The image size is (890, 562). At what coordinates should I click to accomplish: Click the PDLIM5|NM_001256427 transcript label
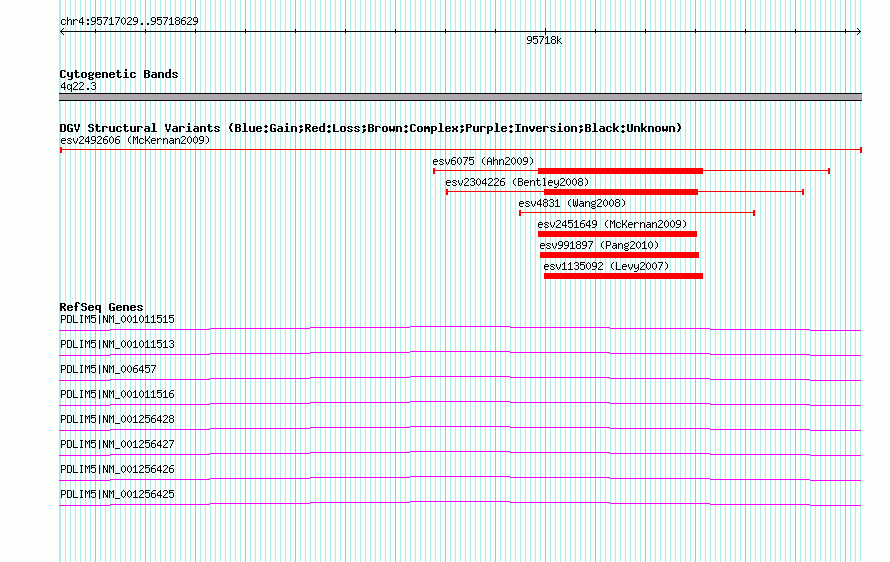pos(117,444)
